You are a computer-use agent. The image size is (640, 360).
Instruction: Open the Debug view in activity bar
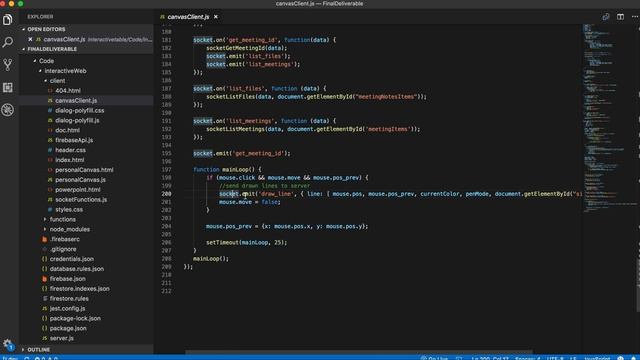pos(7,110)
